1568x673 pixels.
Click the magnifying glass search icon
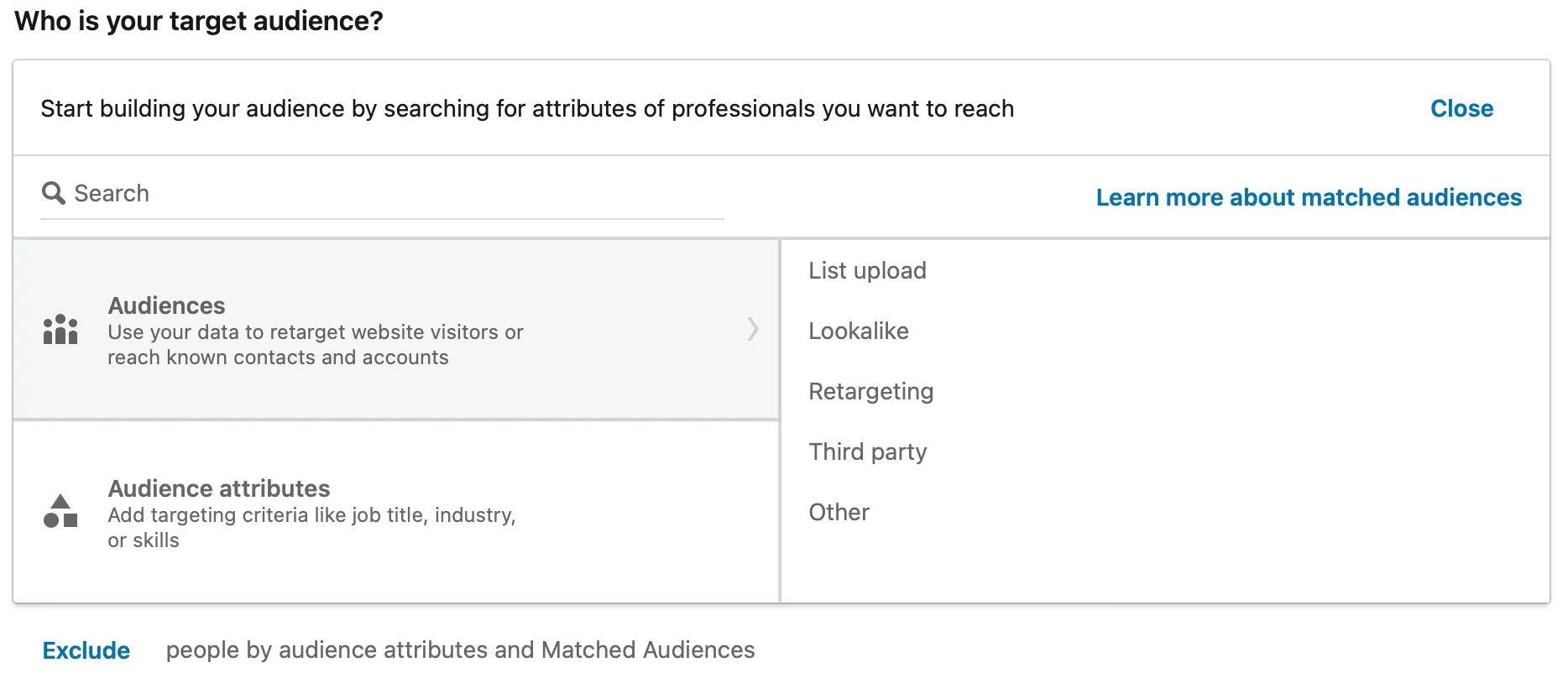[x=53, y=193]
